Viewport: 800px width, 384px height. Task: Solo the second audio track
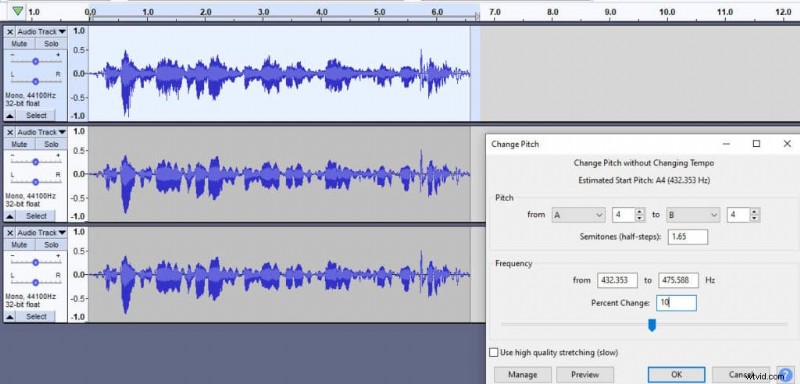coord(51,144)
